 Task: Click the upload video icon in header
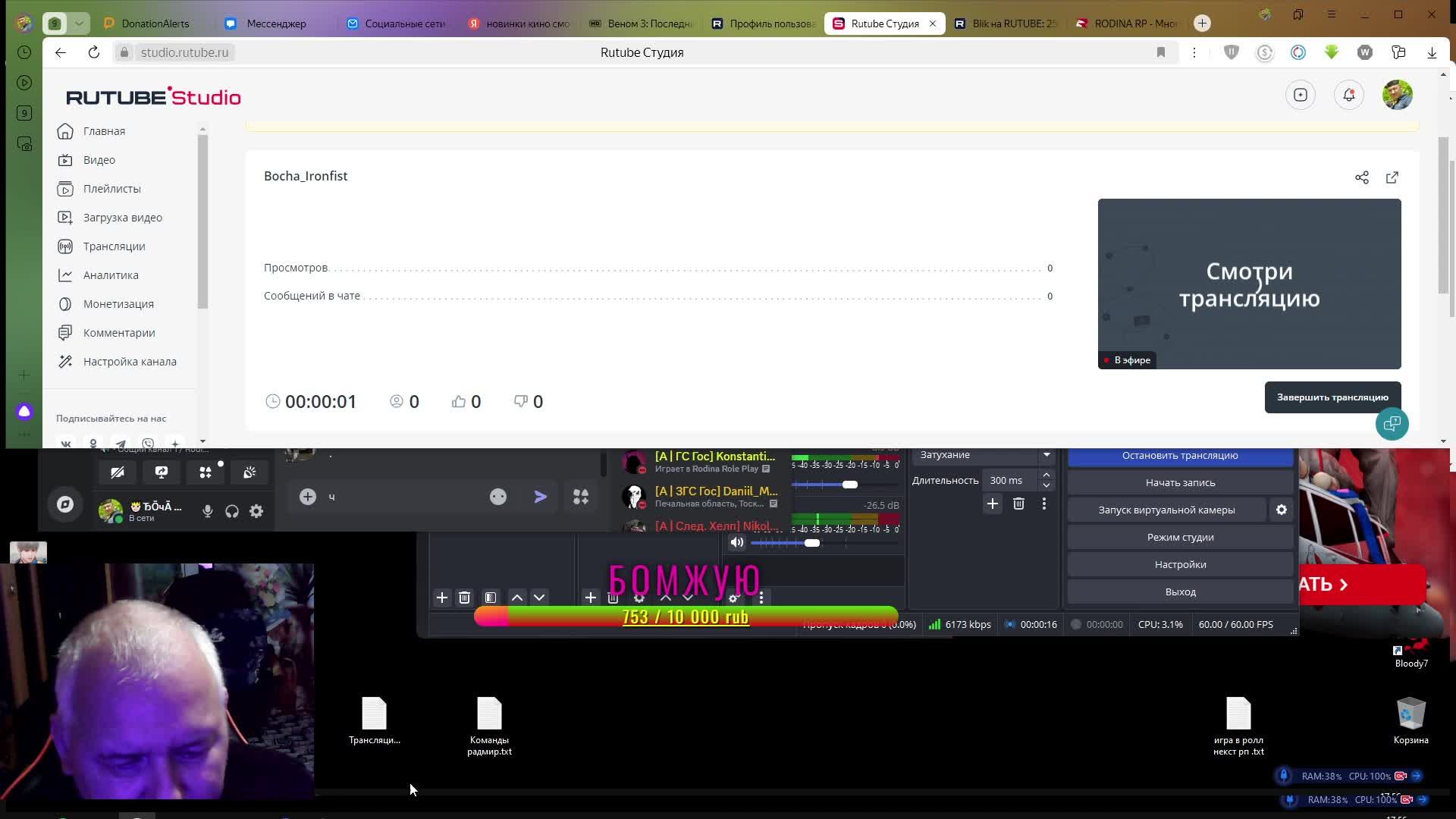(1301, 95)
